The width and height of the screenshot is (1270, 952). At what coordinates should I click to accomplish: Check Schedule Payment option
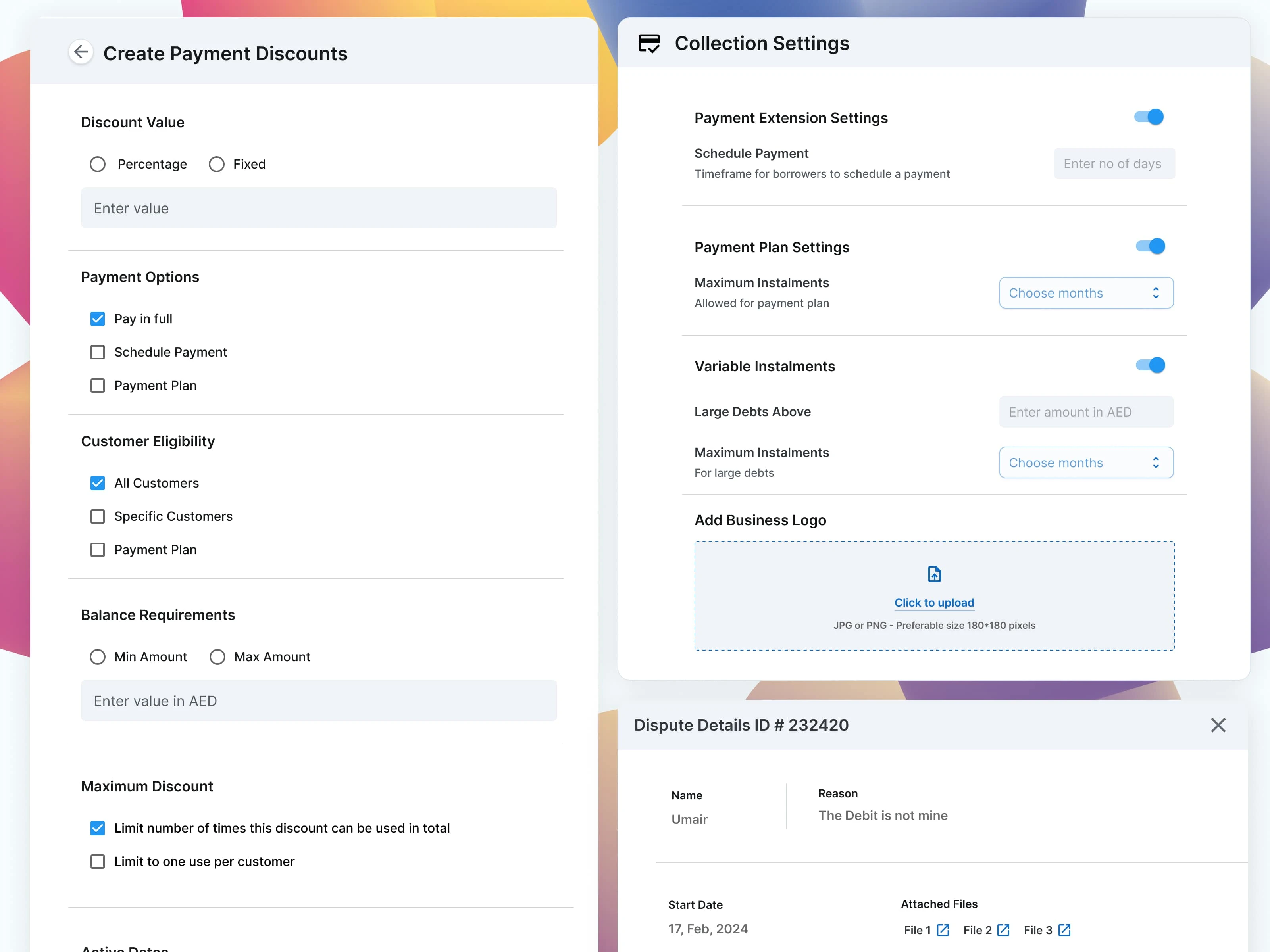click(98, 352)
